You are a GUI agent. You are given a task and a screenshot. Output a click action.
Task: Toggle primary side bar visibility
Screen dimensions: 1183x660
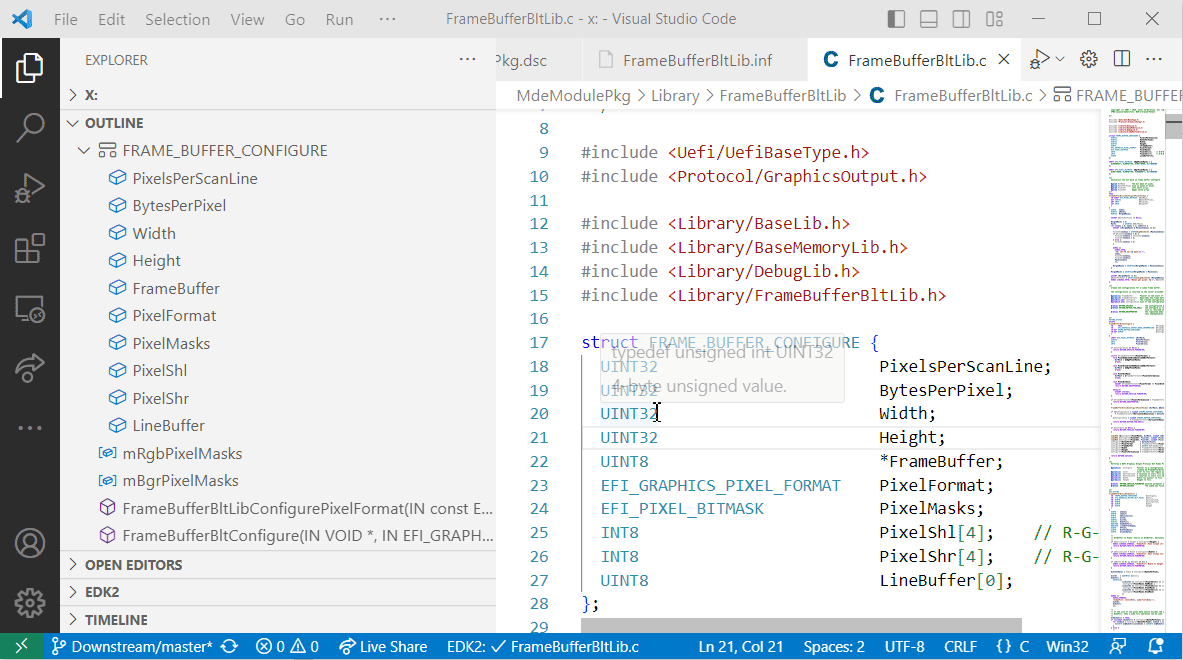coord(896,19)
